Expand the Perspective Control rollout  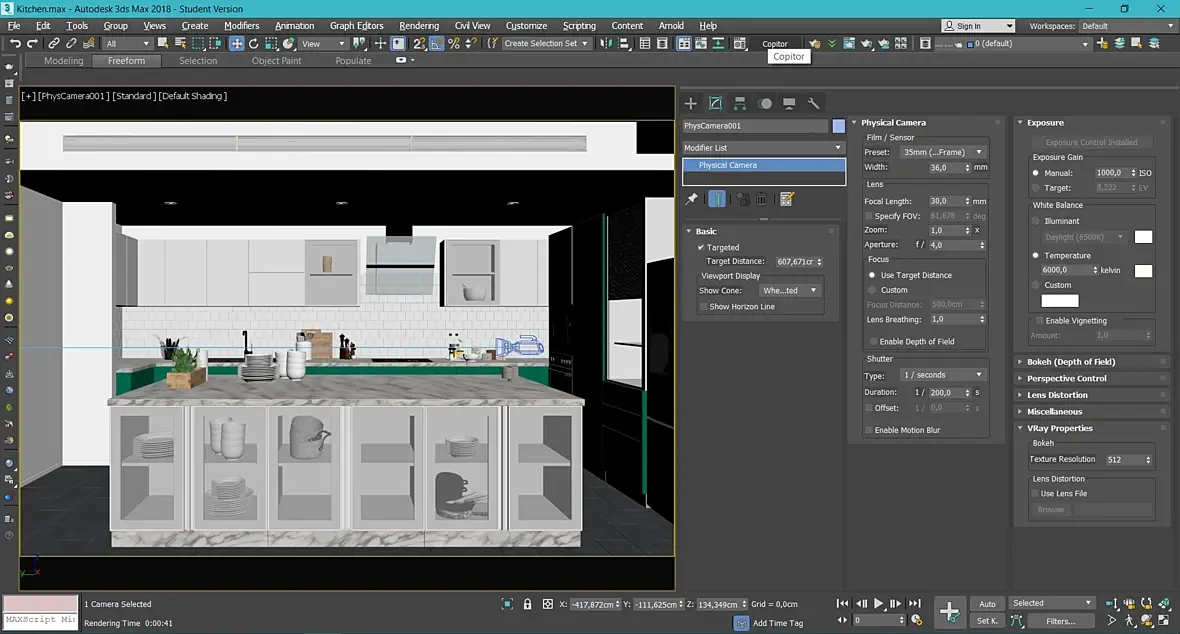(1067, 378)
